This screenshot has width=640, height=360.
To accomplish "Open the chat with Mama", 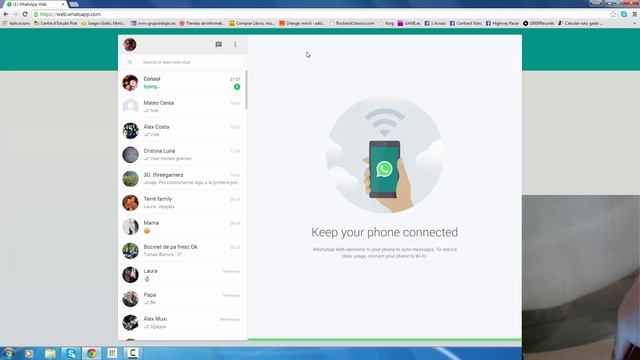I will coord(182,227).
